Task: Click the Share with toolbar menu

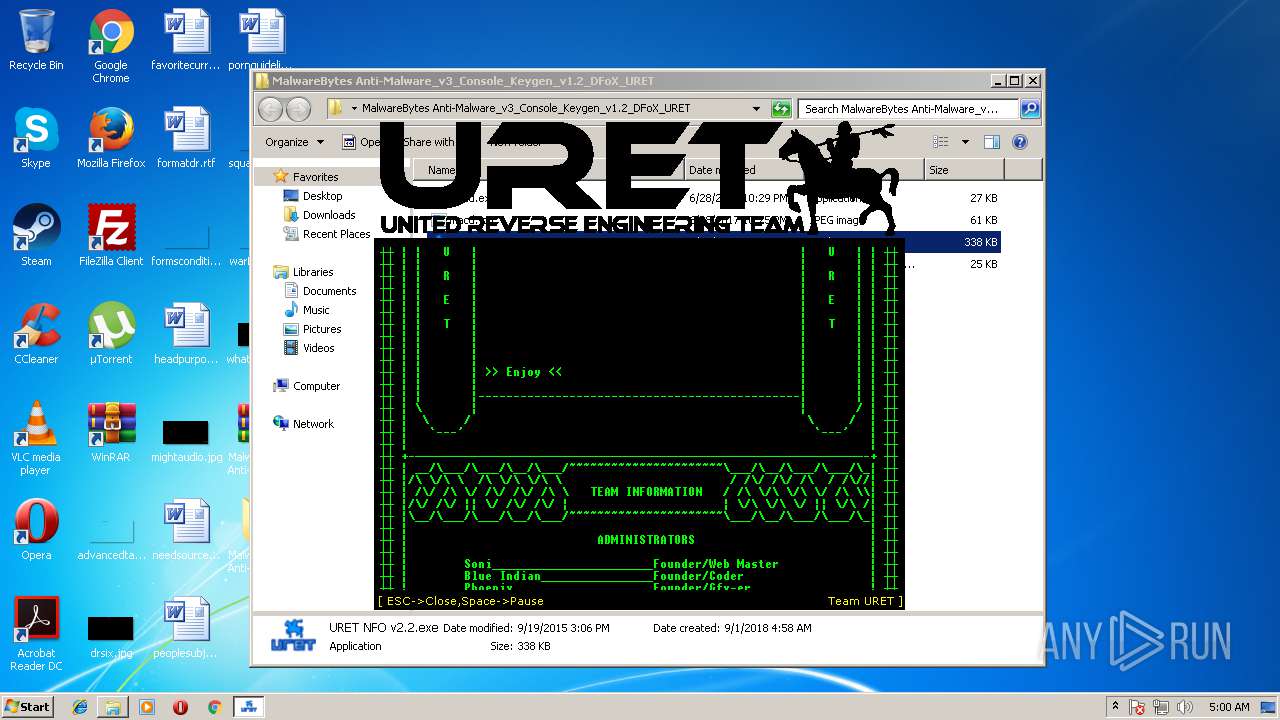Action: tap(428, 142)
